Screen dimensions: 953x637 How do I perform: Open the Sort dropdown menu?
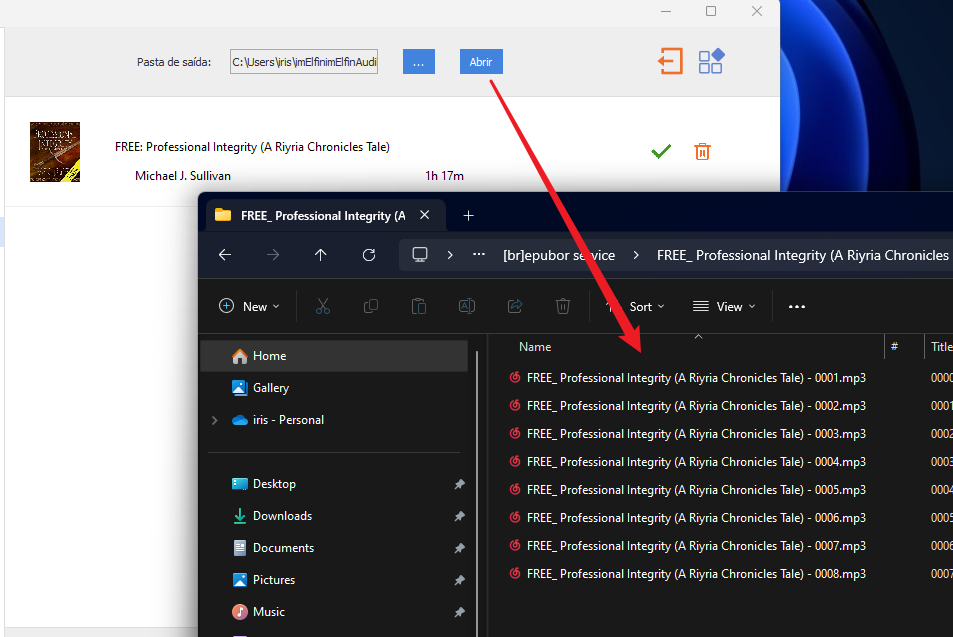tap(635, 306)
